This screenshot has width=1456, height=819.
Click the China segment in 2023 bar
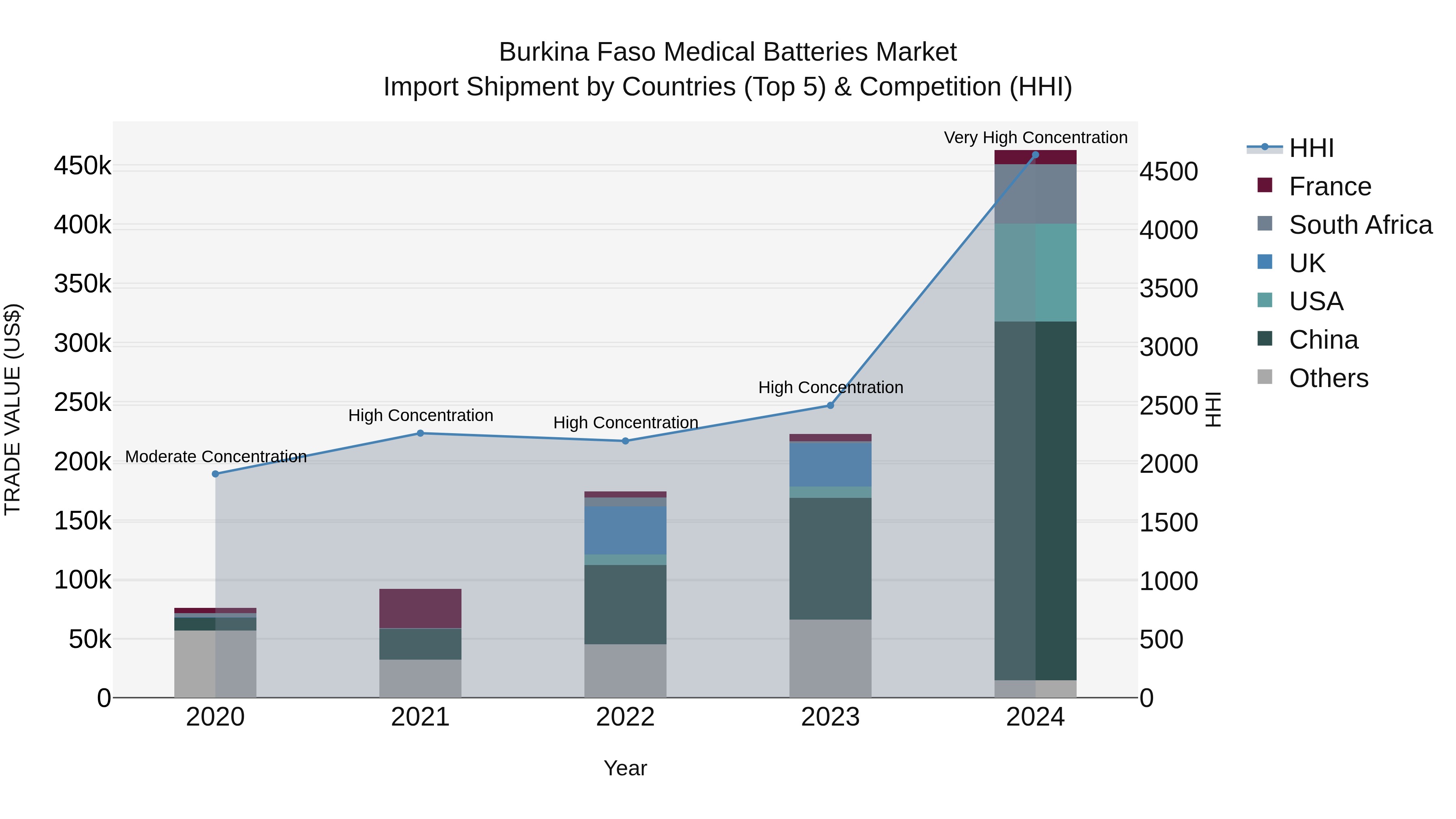830,559
